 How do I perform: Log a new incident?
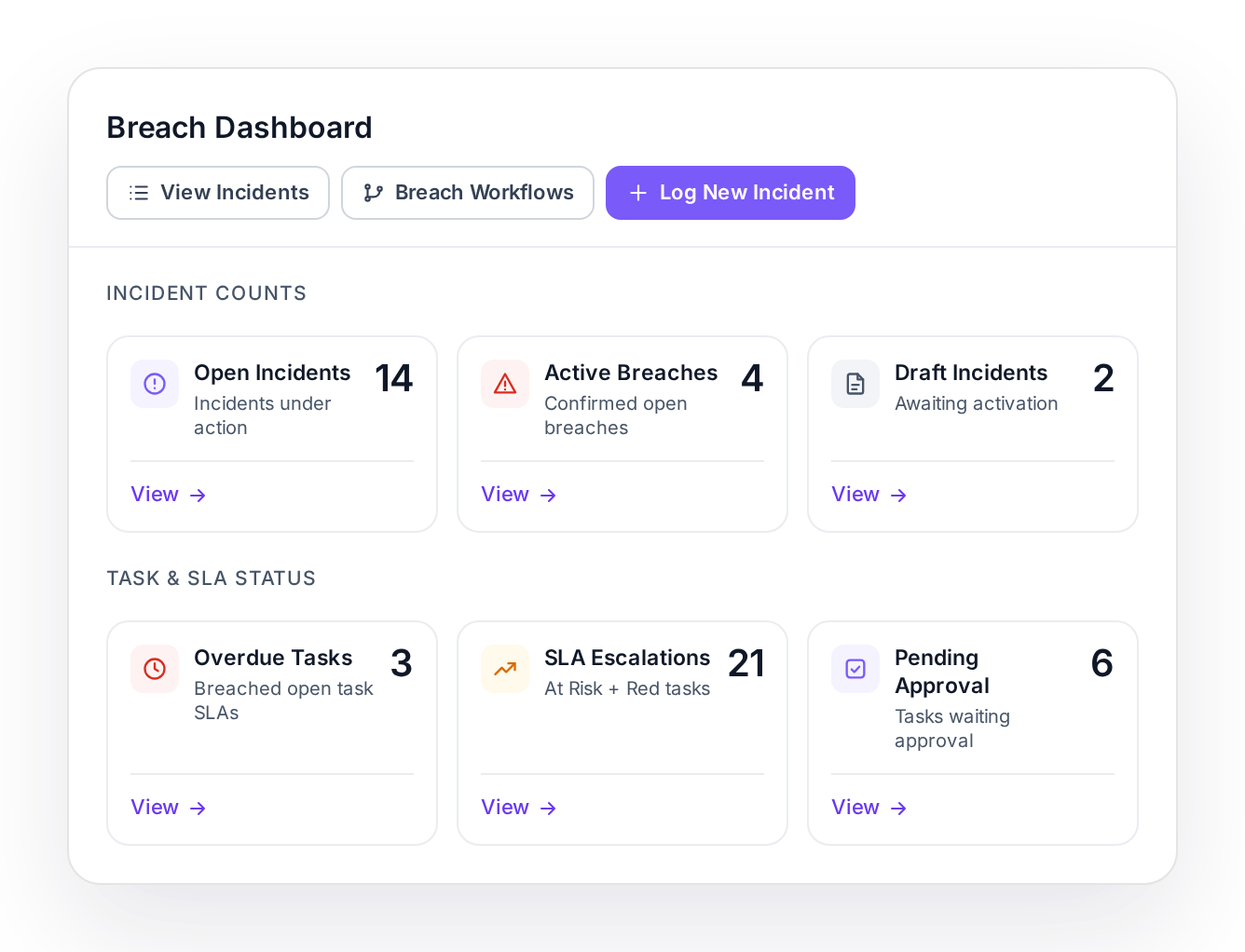[x=731, y=193]
